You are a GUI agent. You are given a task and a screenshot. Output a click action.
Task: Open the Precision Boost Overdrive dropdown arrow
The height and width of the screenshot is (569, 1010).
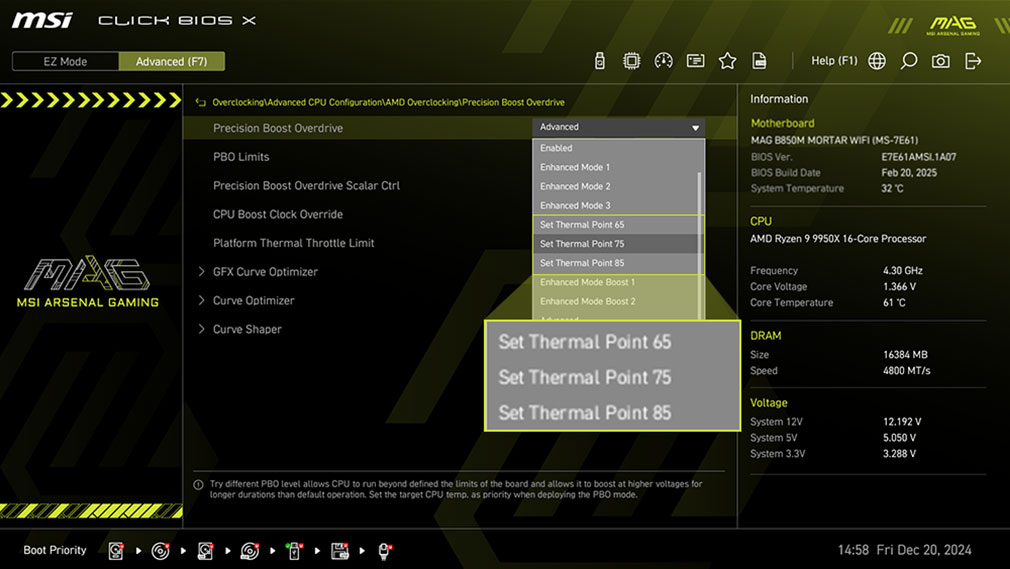click(x=695, y=128)
